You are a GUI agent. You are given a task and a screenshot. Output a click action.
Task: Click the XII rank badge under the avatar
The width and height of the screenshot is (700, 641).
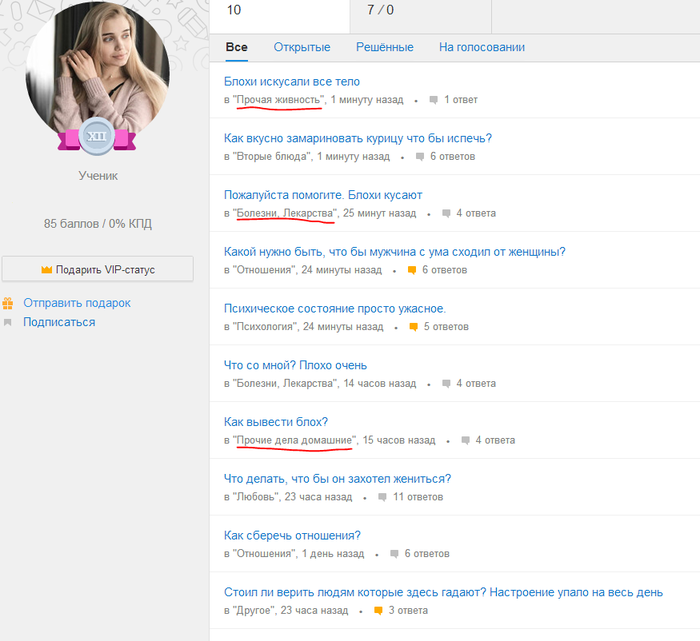[97, 137]
